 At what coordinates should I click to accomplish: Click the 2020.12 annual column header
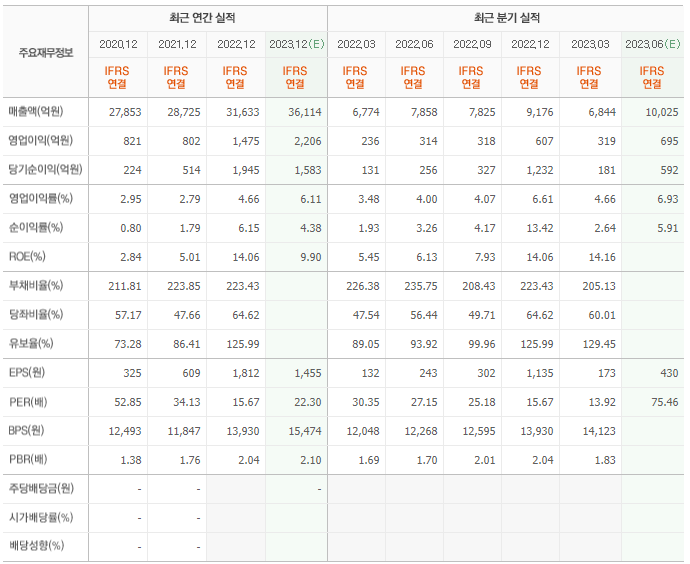pyautogui.click(x=118, y=44)
